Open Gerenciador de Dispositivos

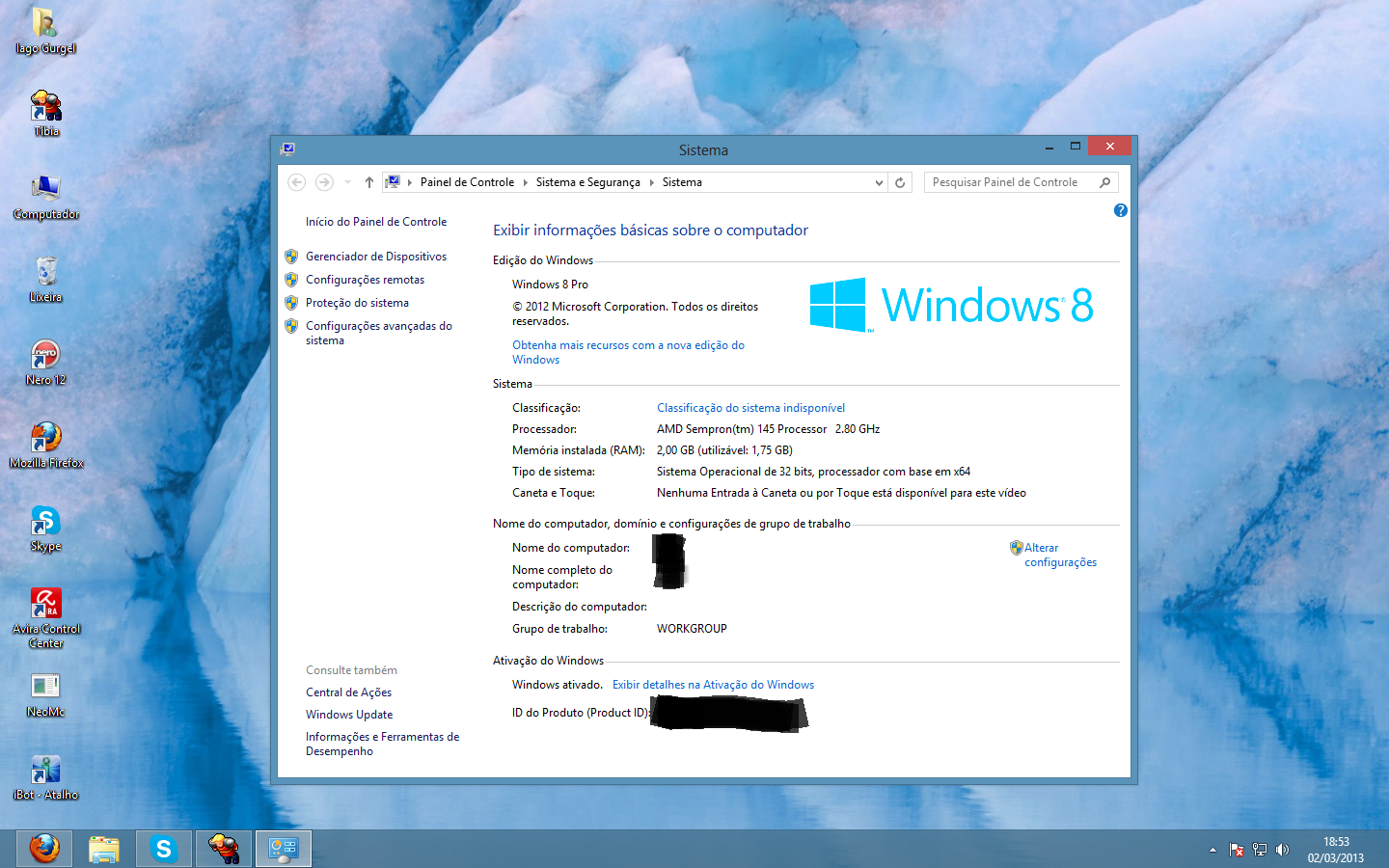tap(376, 257)
